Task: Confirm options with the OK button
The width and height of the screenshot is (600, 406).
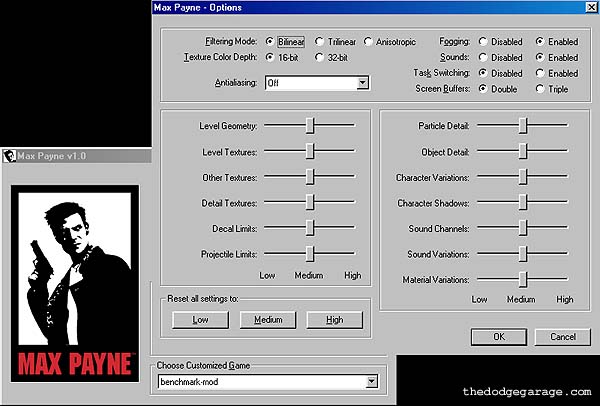Action: pyautogui.click(x=499, y=337)
